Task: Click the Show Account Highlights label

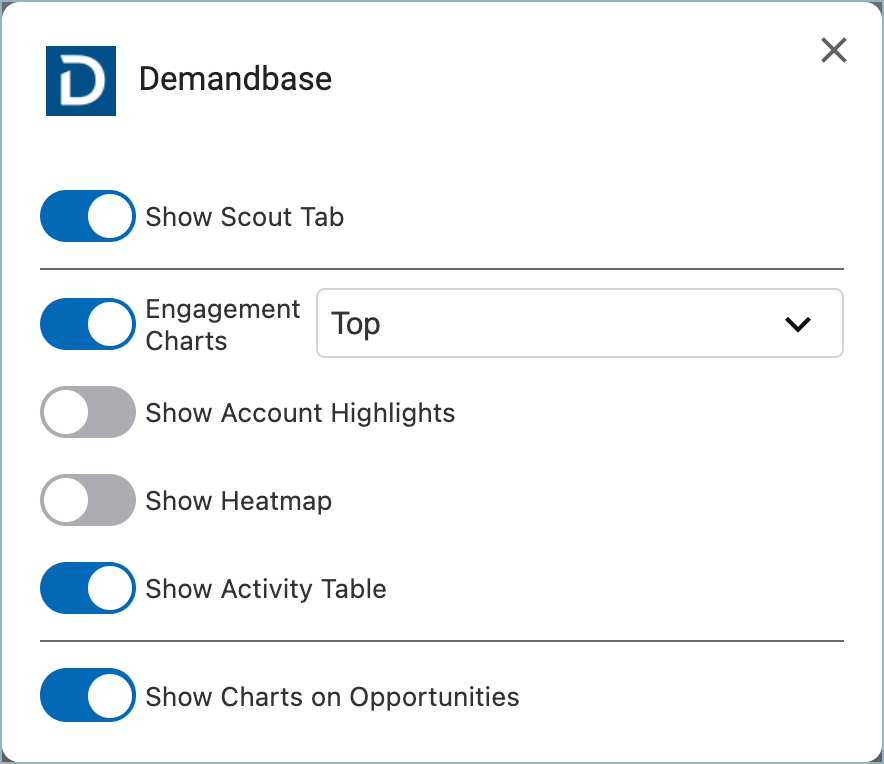Action: tap(300, 413)
